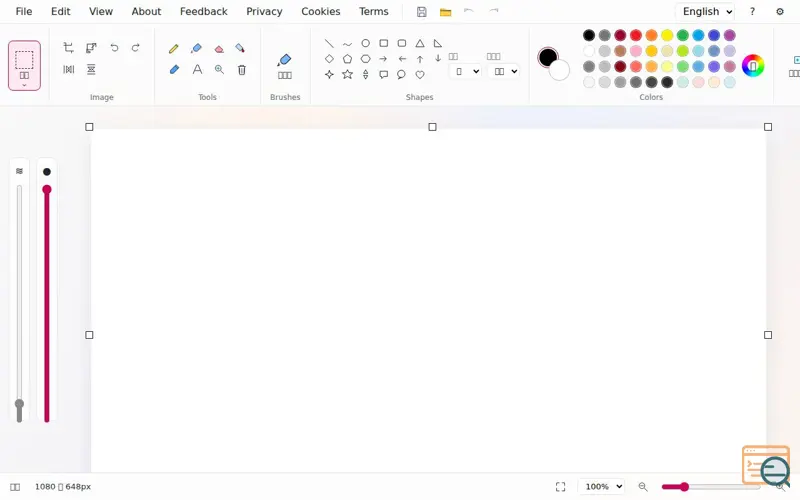
Task: Click the red brush size slider handle
Action: tap(47, 190)
